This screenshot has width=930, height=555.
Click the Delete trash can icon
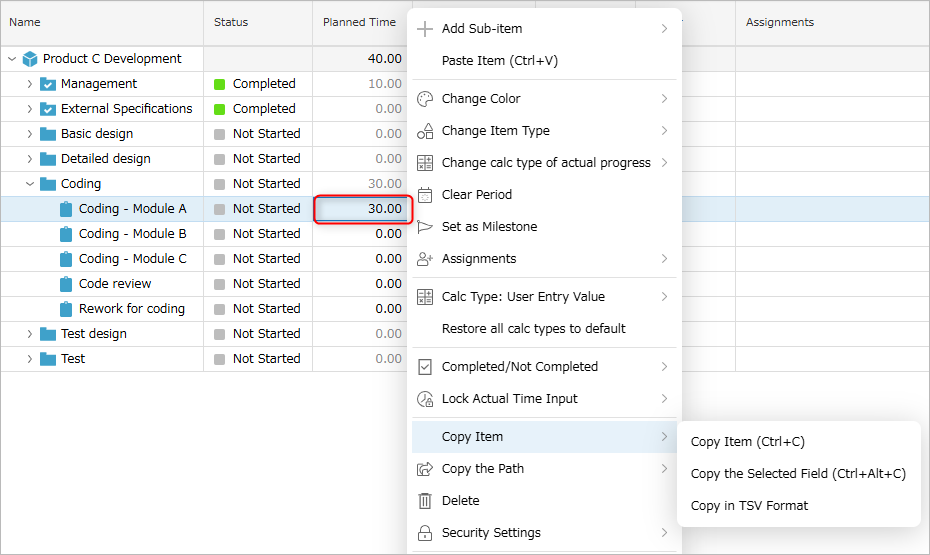425,500
